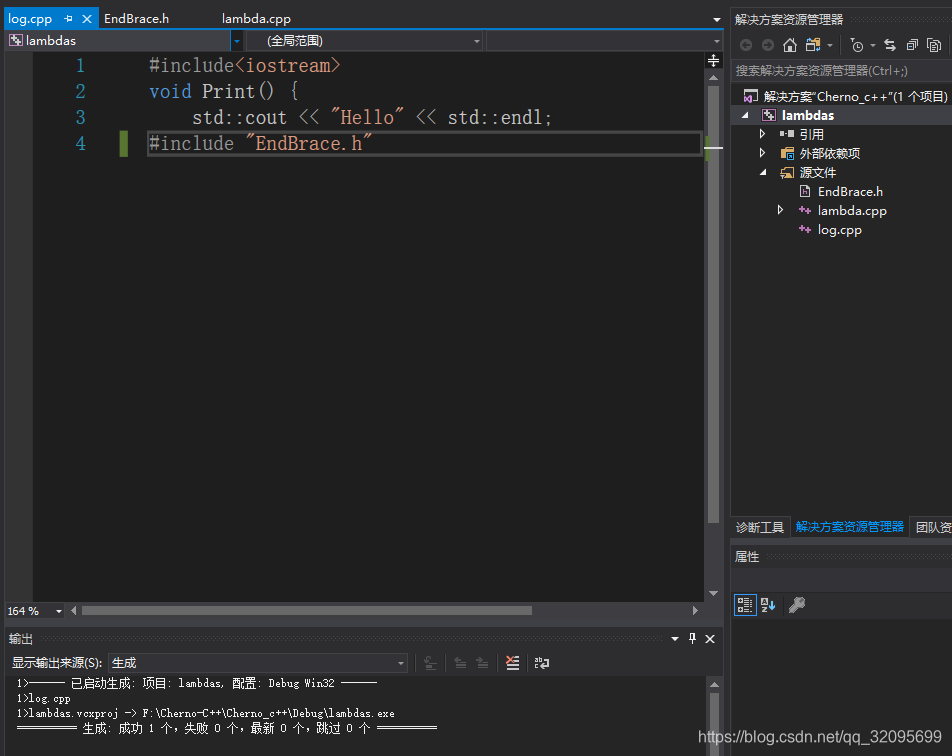Image resolution: width=952 pixels, height=756 pixels.
Task: Switch to the lambda.cpp editor tab
Action: 256,19
